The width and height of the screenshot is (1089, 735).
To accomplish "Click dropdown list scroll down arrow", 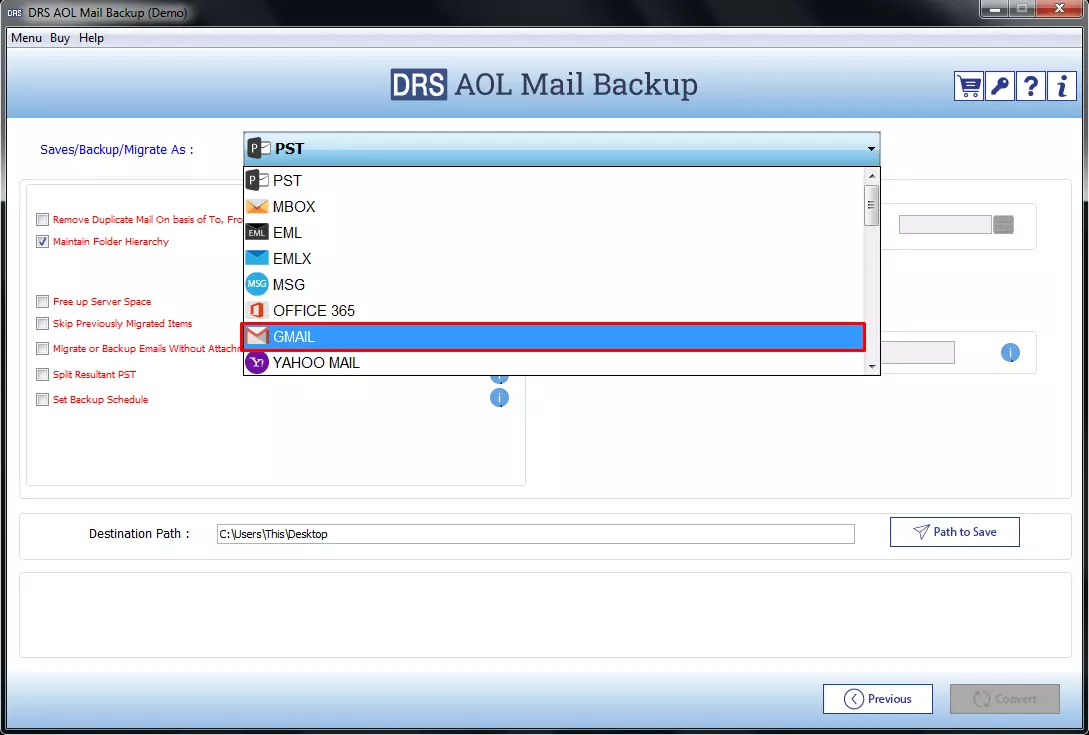I will (x=872, y=367).
